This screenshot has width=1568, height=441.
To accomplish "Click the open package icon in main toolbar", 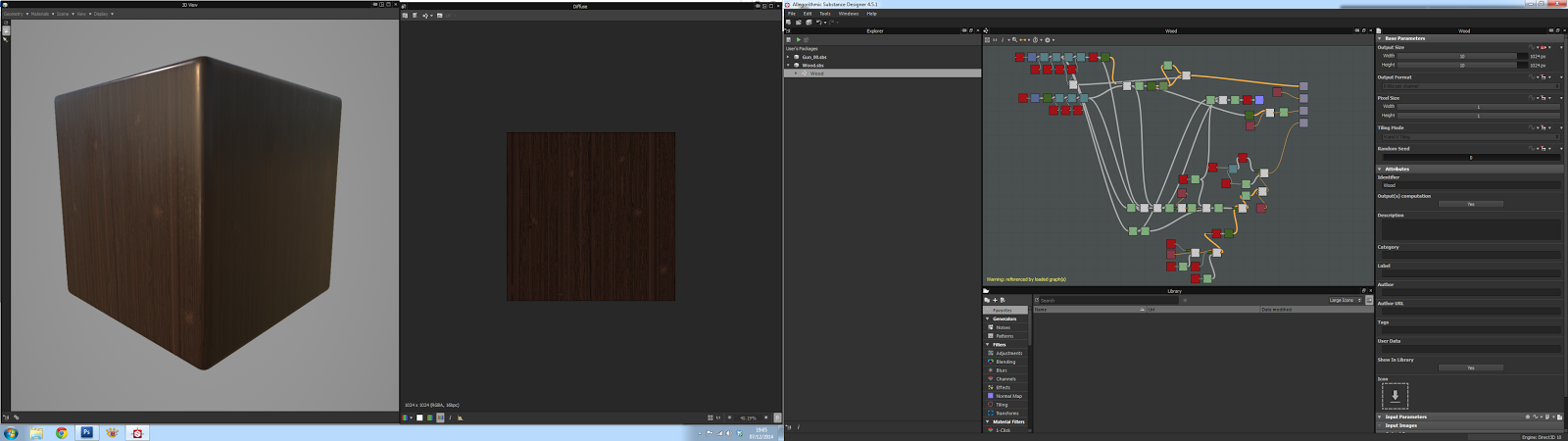I will click(799, 23).
